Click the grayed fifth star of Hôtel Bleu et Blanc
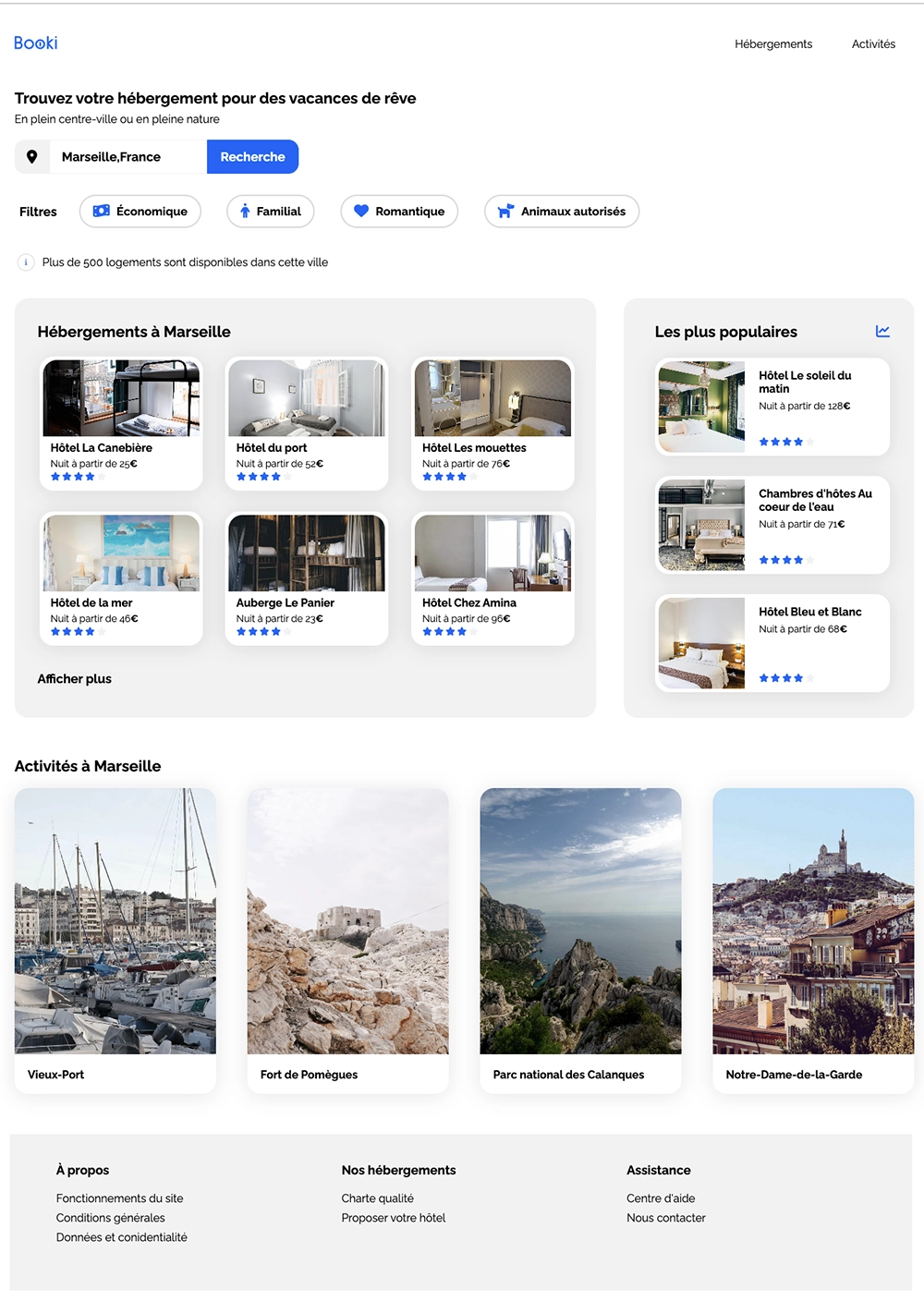This screenshot has width=924, height=1301. (x=810, y=677)
